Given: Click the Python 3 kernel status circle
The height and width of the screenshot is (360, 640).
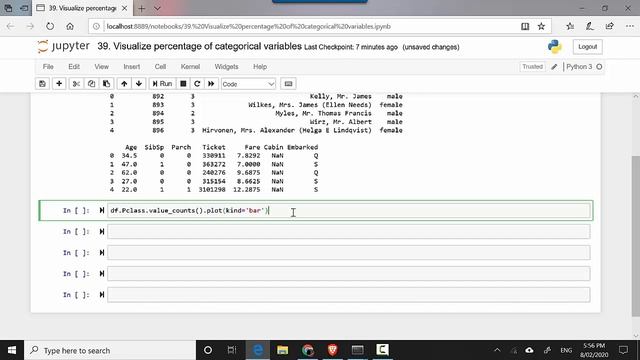Looking at the screenshot, I should tap(599, 67).
